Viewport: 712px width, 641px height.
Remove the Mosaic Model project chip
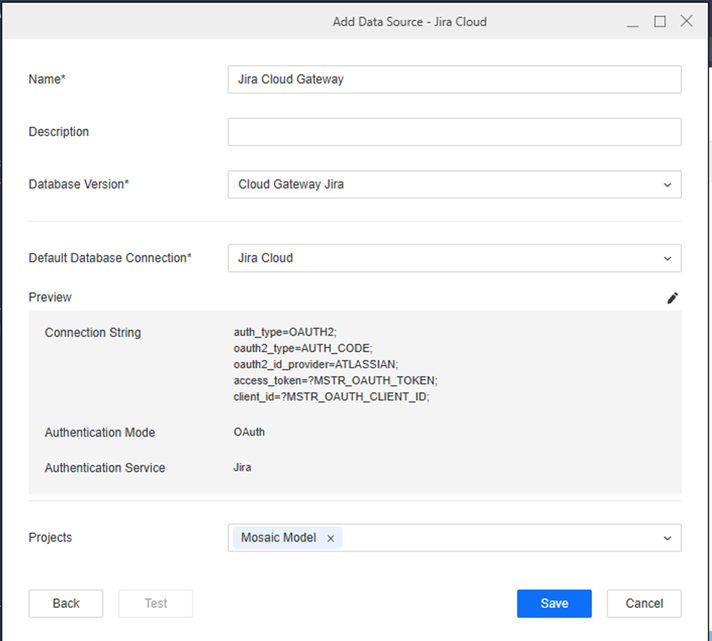coord(331,538)
